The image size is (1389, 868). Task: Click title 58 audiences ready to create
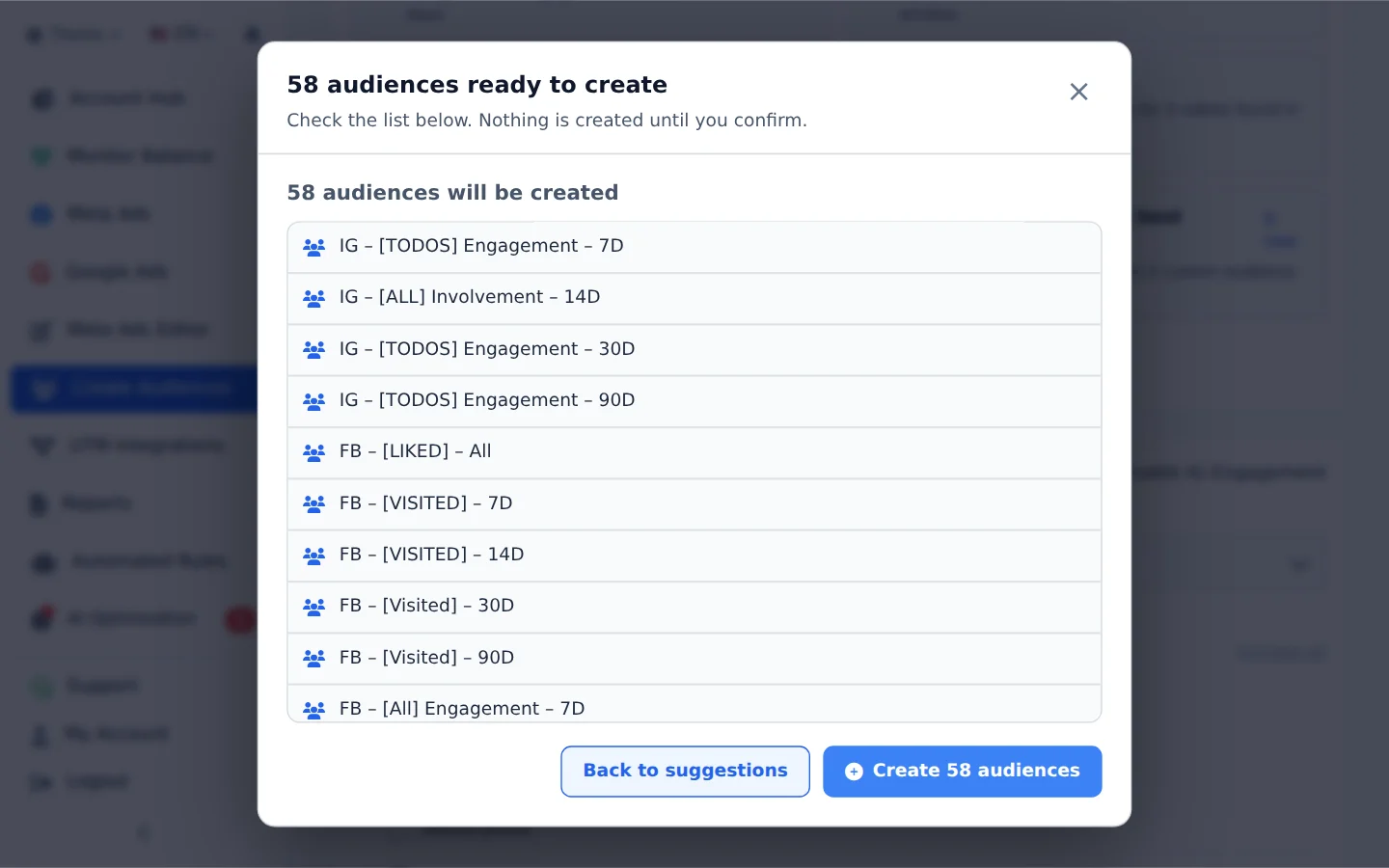[x=477, y=85]
